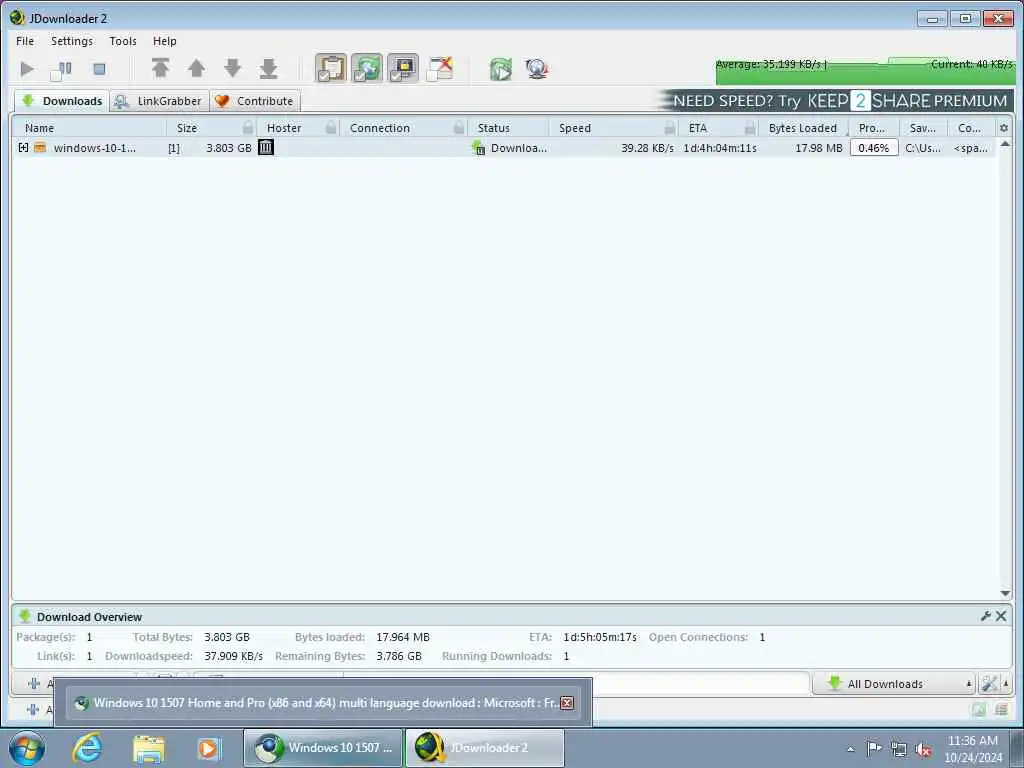Switch to the Contribute tab
This screenshot has height=768, width=1024.
(255, 101)
